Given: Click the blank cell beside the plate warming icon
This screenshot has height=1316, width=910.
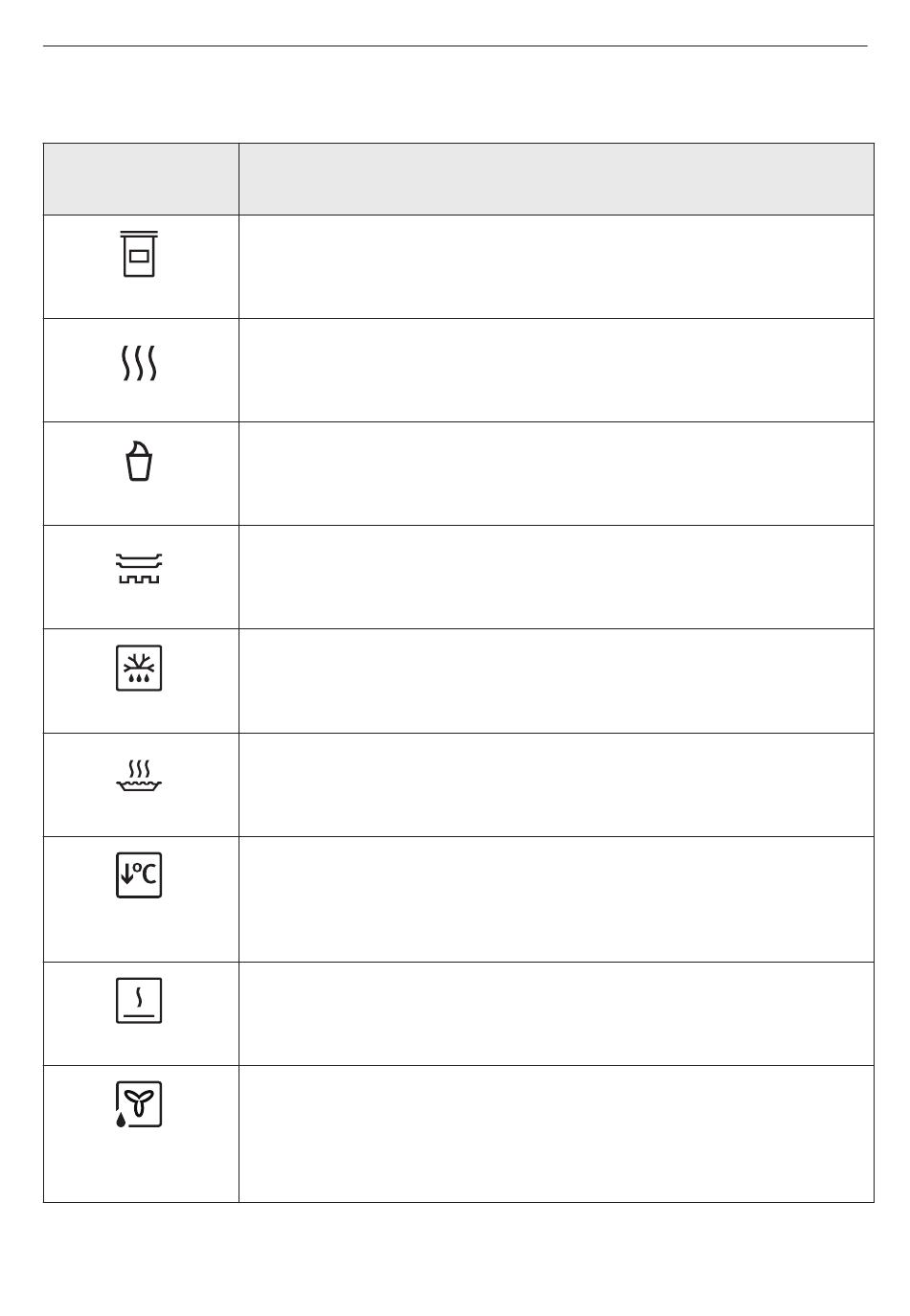Looking at the screenshot, I should tap(557, 578).
